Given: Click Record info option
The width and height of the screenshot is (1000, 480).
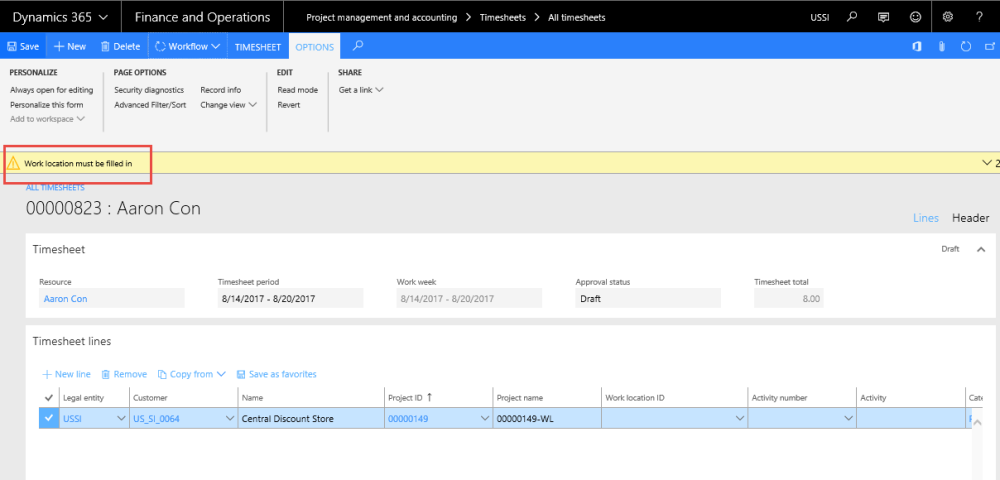Looking at the screenshot, I should pyautogui.click(x=221, y=90).
